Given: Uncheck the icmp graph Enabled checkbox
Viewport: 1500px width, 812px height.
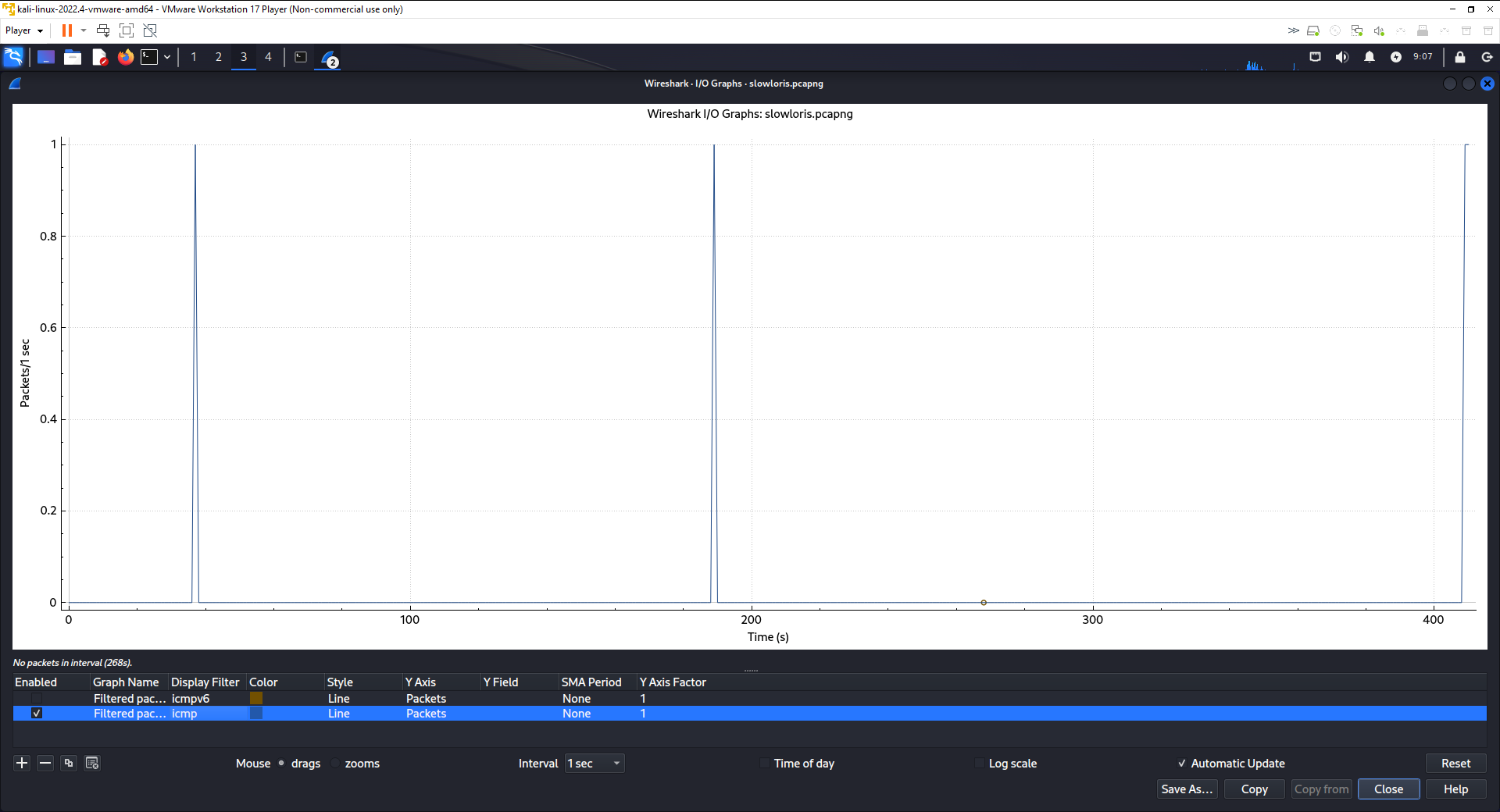Looking at the screenshot, I should click(x=37, y=713).
